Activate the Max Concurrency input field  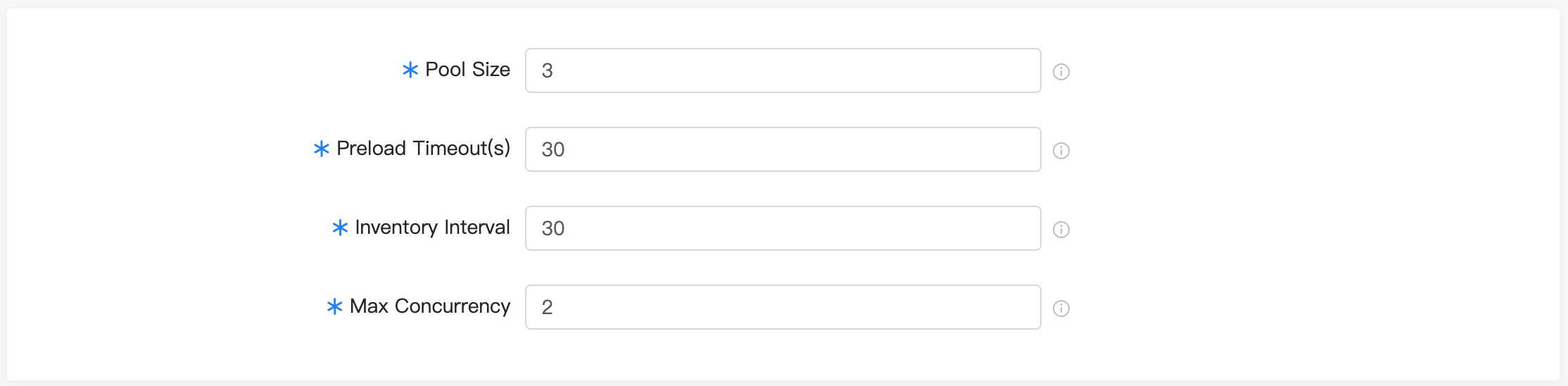[x=783, y=307]
